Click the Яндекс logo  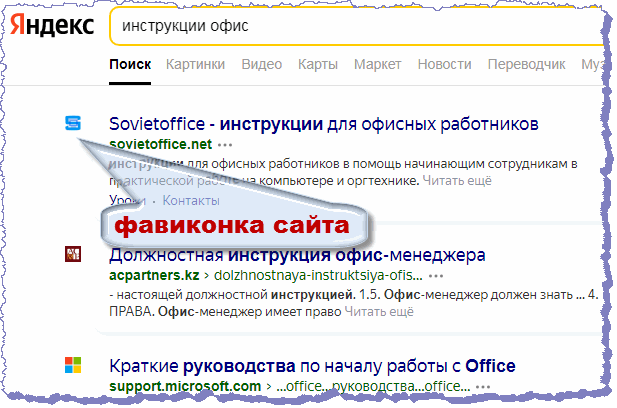coord(52,25)
